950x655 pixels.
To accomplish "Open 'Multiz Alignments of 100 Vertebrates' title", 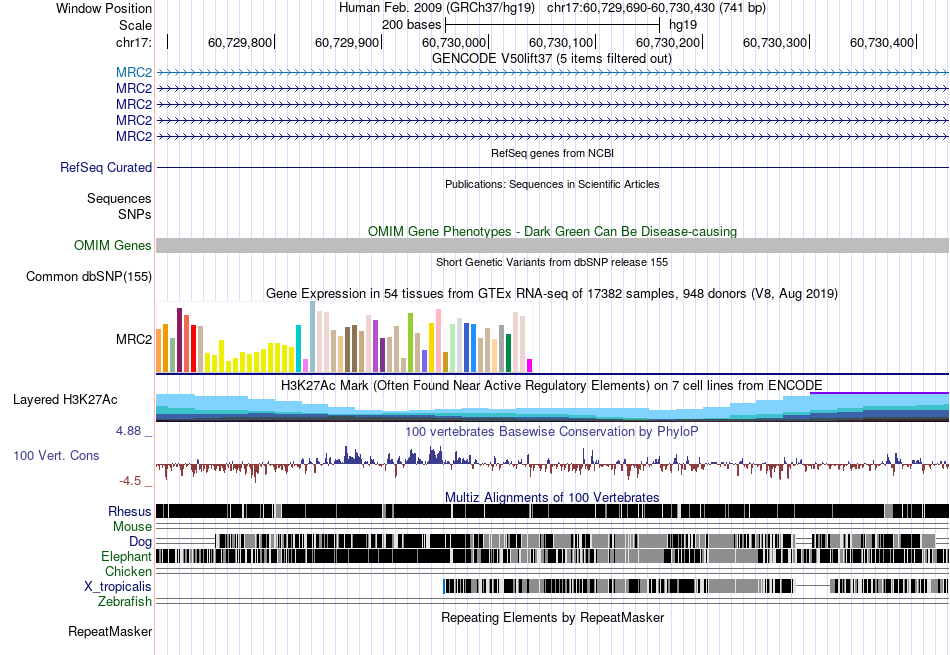I will point(552,497).
